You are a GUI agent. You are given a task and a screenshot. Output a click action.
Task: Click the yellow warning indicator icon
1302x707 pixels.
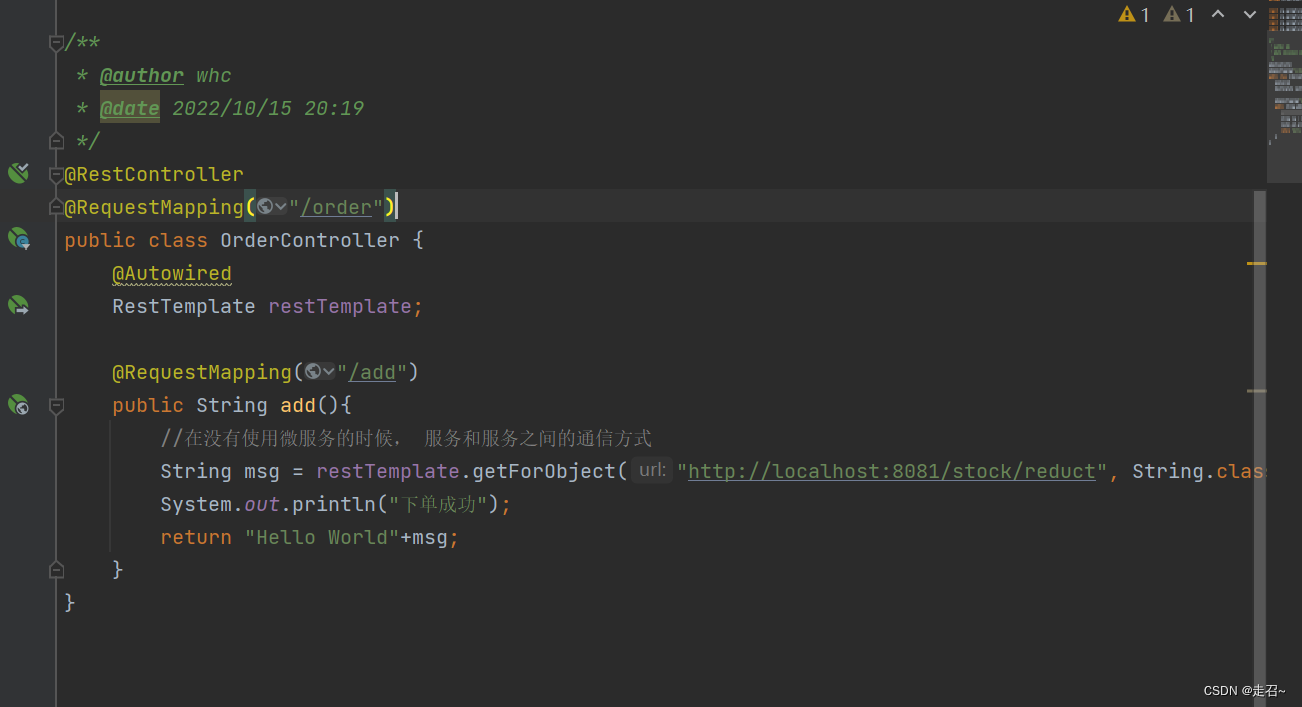[x=1127, y=14]
